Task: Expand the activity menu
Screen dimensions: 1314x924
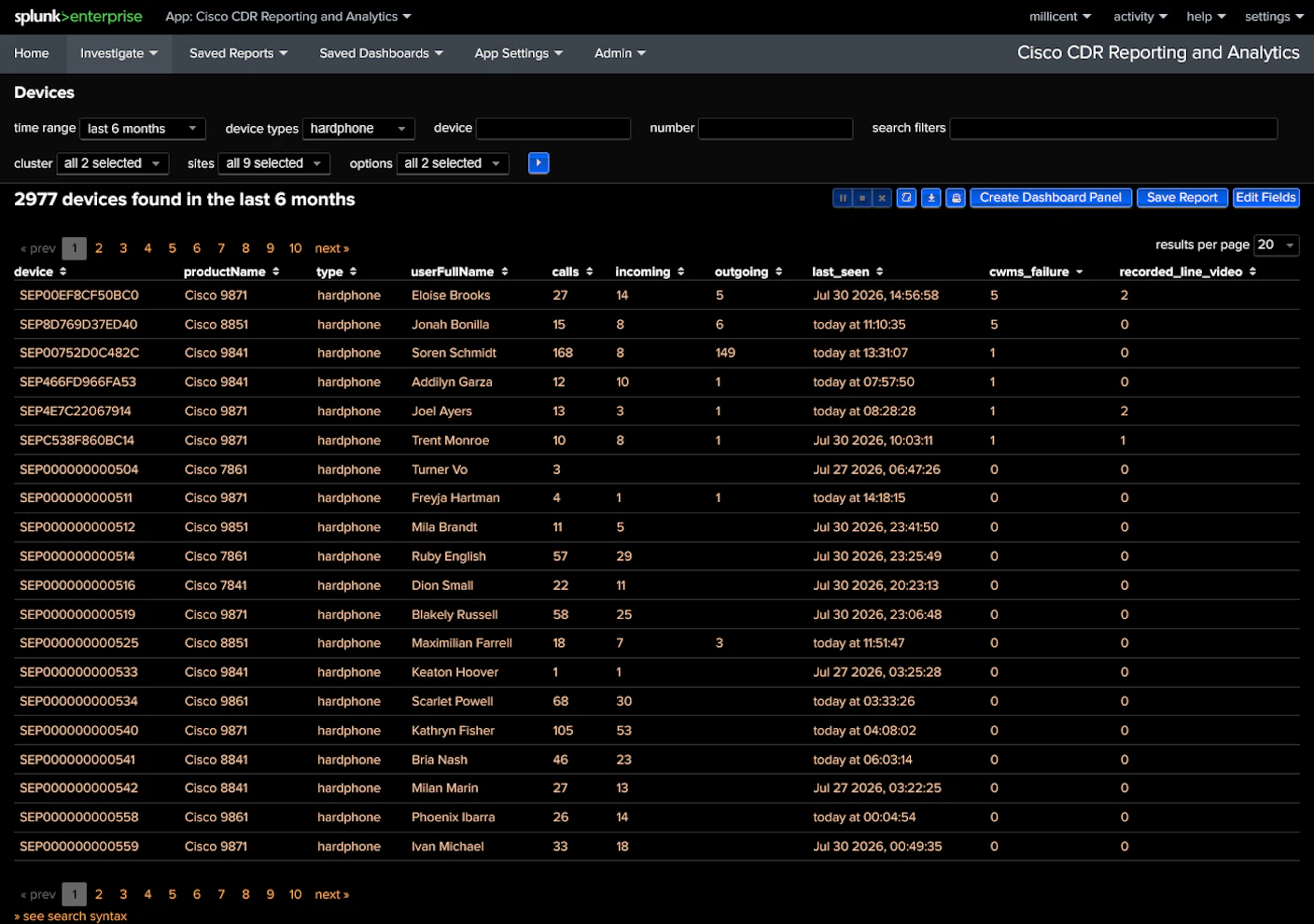Action: 1140,17
